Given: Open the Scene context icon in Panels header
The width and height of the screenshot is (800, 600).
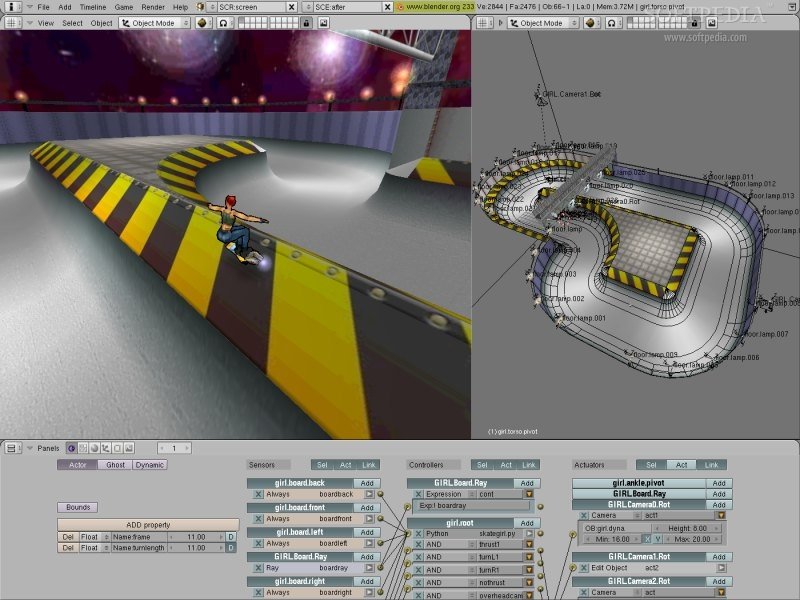Looking at the screenshot, I should coord(127,448).
